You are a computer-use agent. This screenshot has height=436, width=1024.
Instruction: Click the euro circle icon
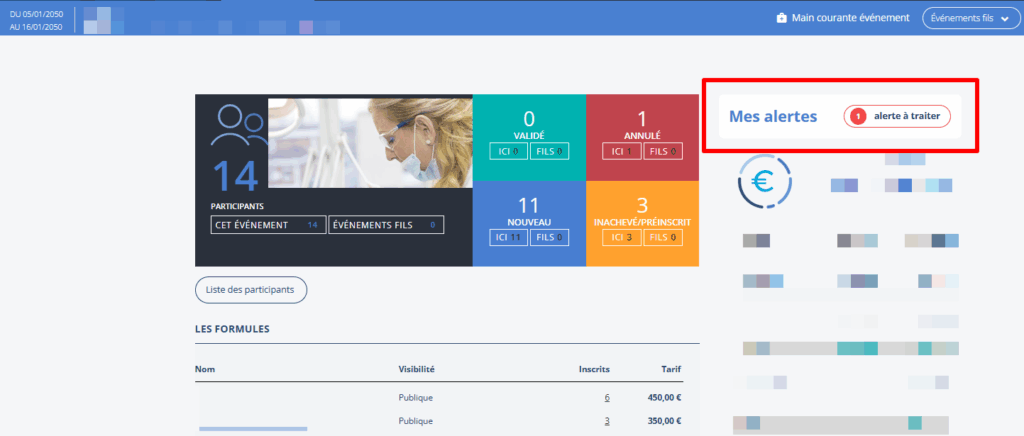tap(764, 184)
